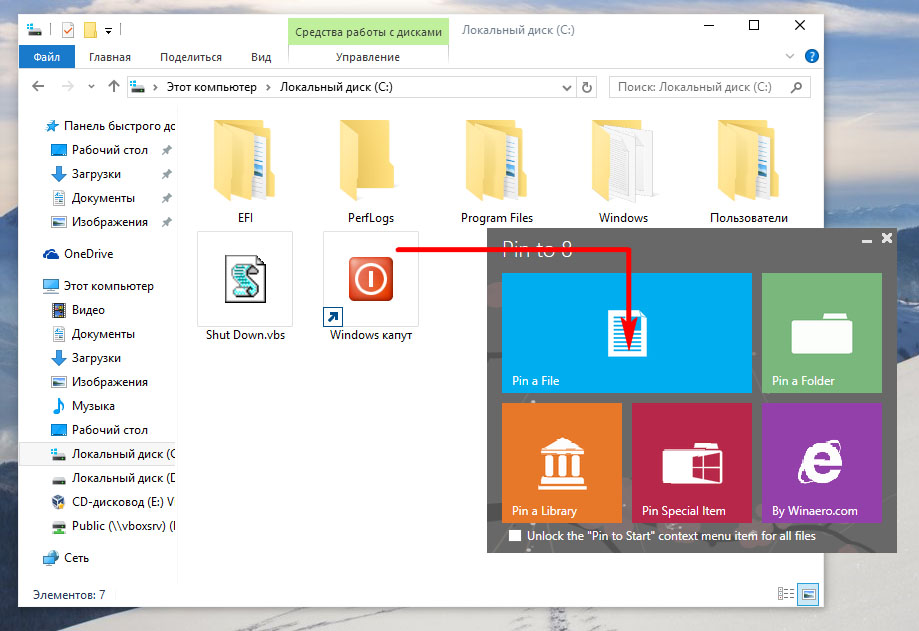
Task: Open pinned Загрузки in quick access
Action: coord(96,174)
